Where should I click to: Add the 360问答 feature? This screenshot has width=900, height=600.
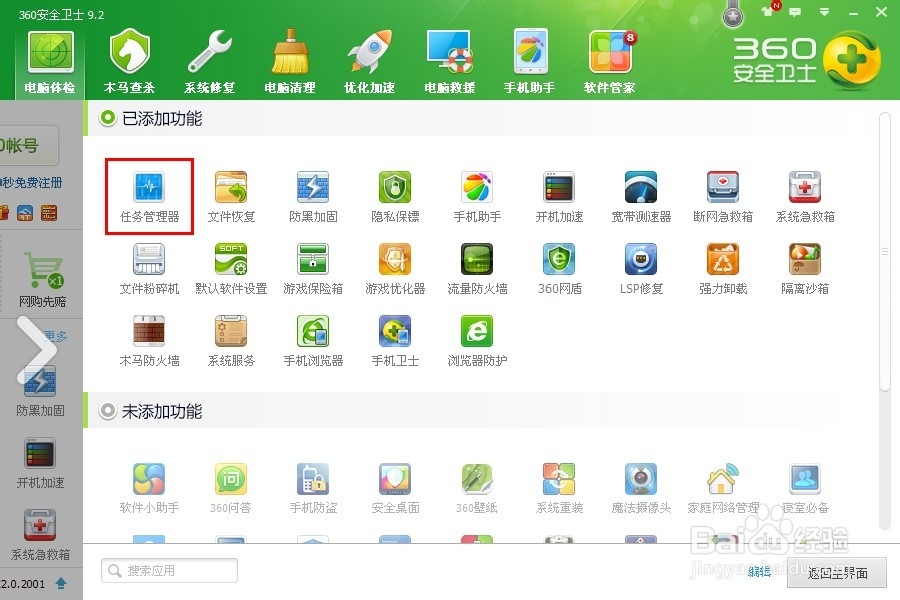[x=231, y=488]
